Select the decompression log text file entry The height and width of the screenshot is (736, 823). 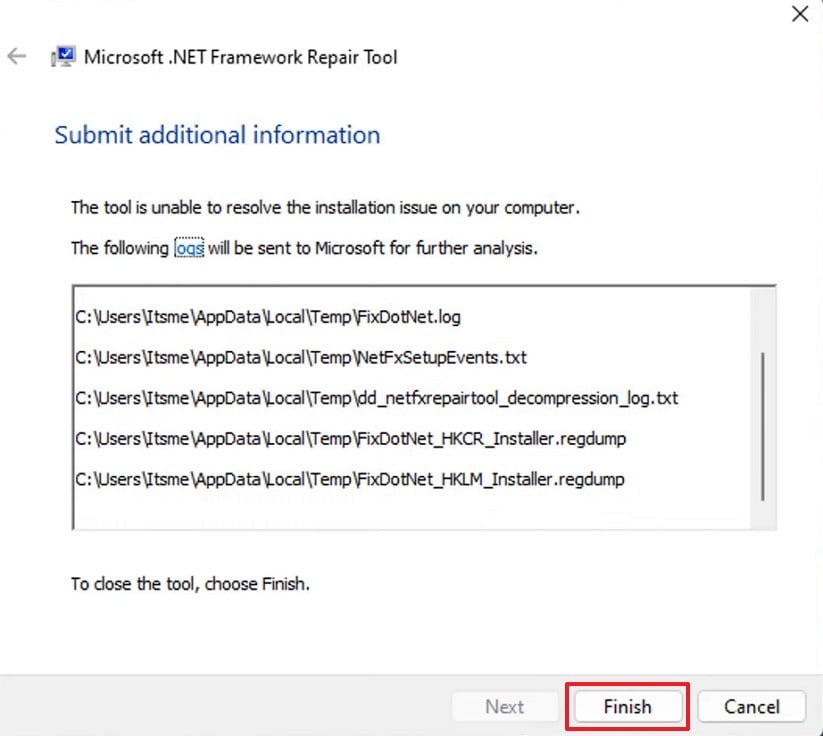375,398
